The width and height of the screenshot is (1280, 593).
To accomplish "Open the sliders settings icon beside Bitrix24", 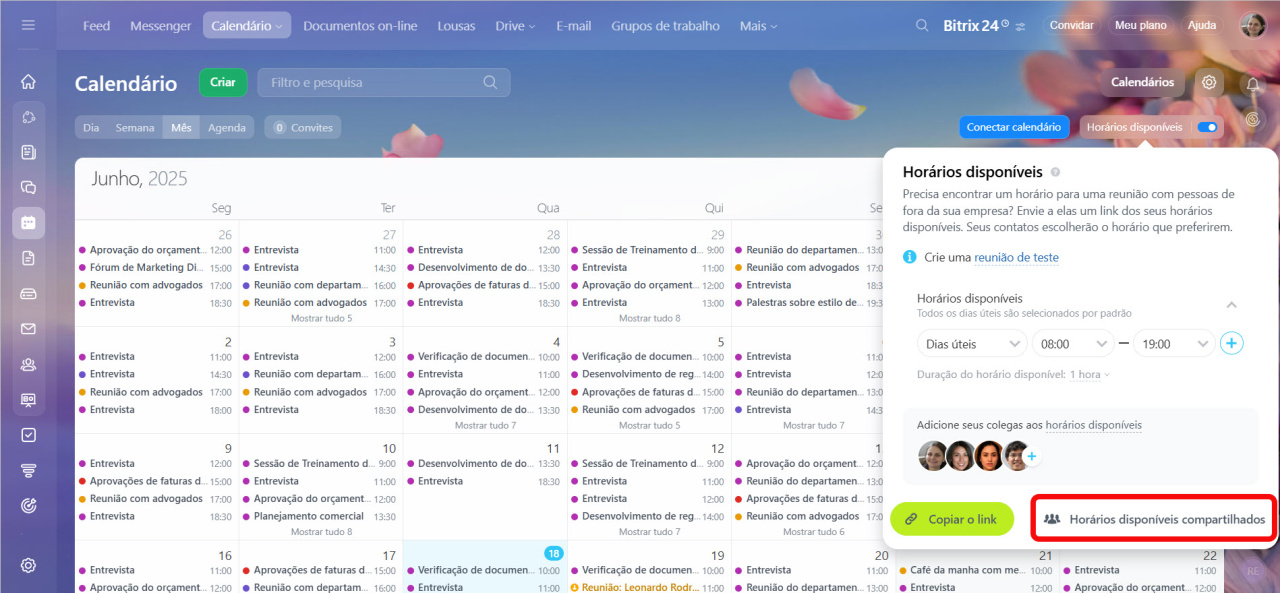I will coord(1020,27).
